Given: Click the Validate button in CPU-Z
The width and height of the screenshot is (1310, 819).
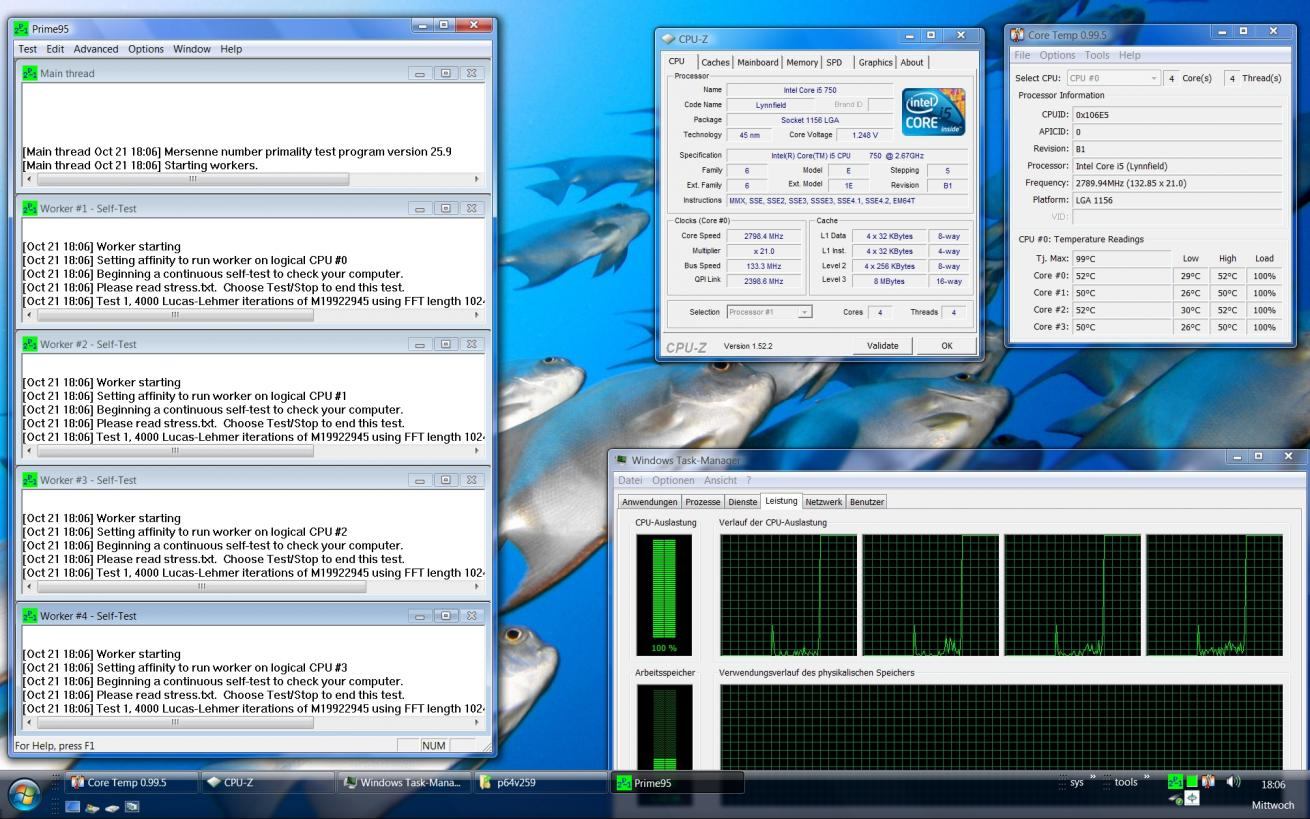Looking at the screenshot, I should (882, 346).
